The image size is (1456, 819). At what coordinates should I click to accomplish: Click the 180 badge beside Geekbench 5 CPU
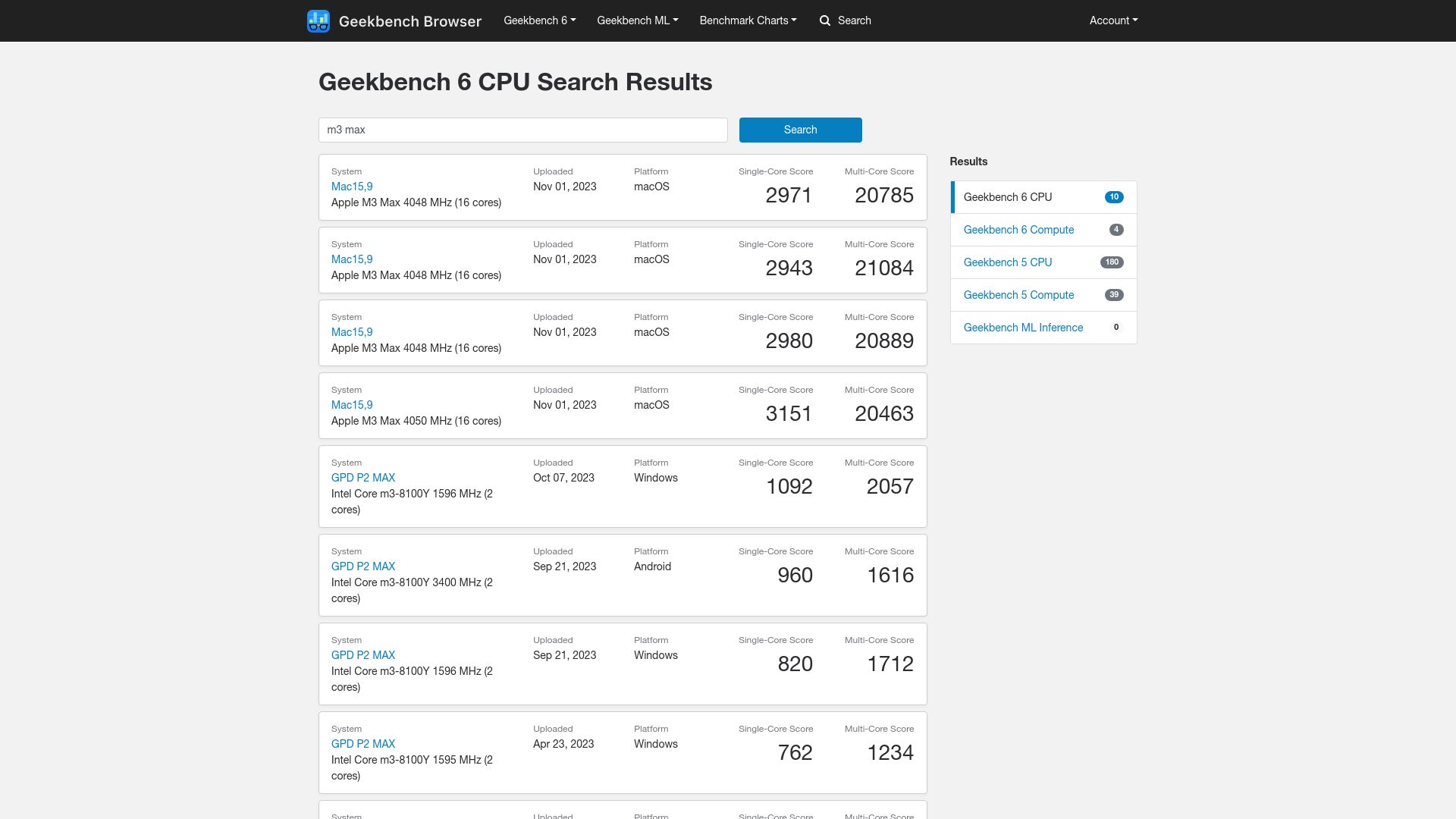(1112, 262)
